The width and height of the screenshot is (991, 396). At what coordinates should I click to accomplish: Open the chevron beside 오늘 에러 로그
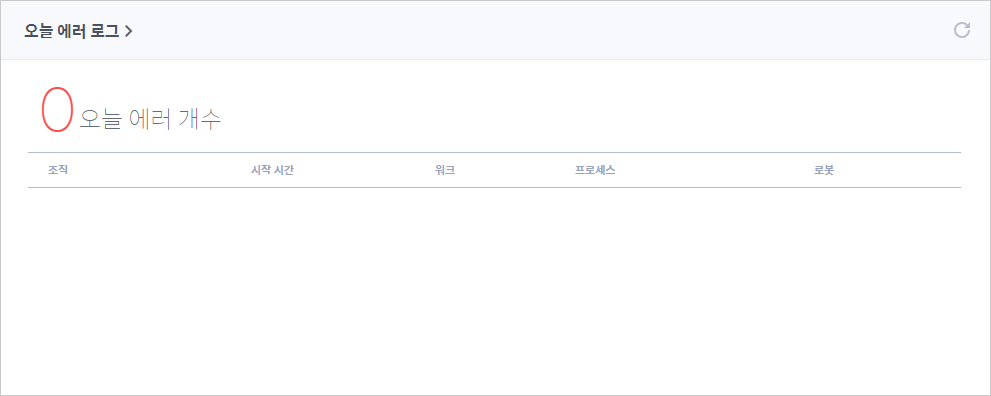tap(128, 31)
